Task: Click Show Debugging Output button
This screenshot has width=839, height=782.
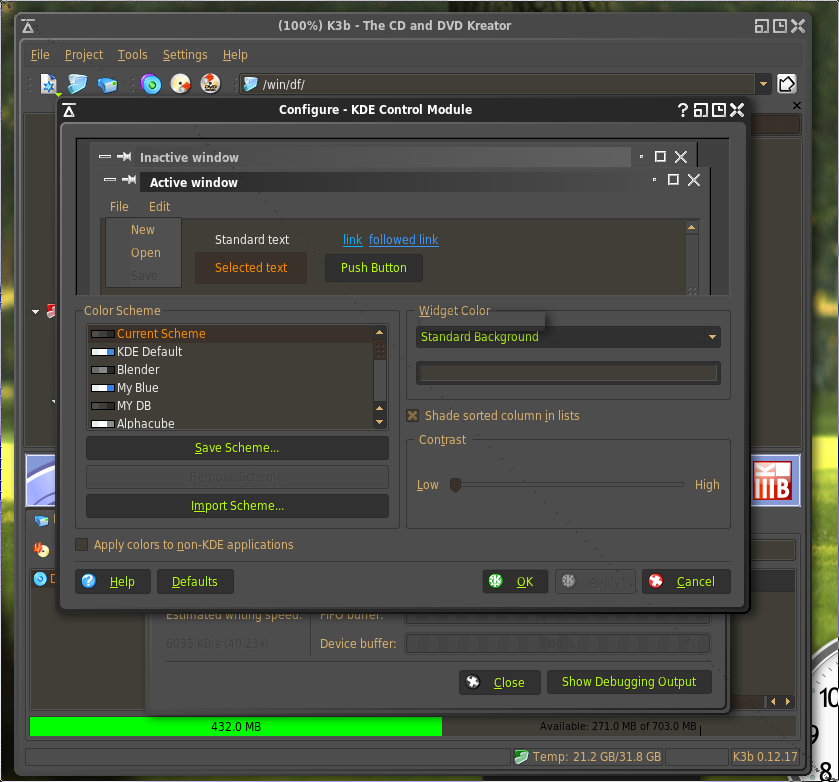Action: point(629,682)
